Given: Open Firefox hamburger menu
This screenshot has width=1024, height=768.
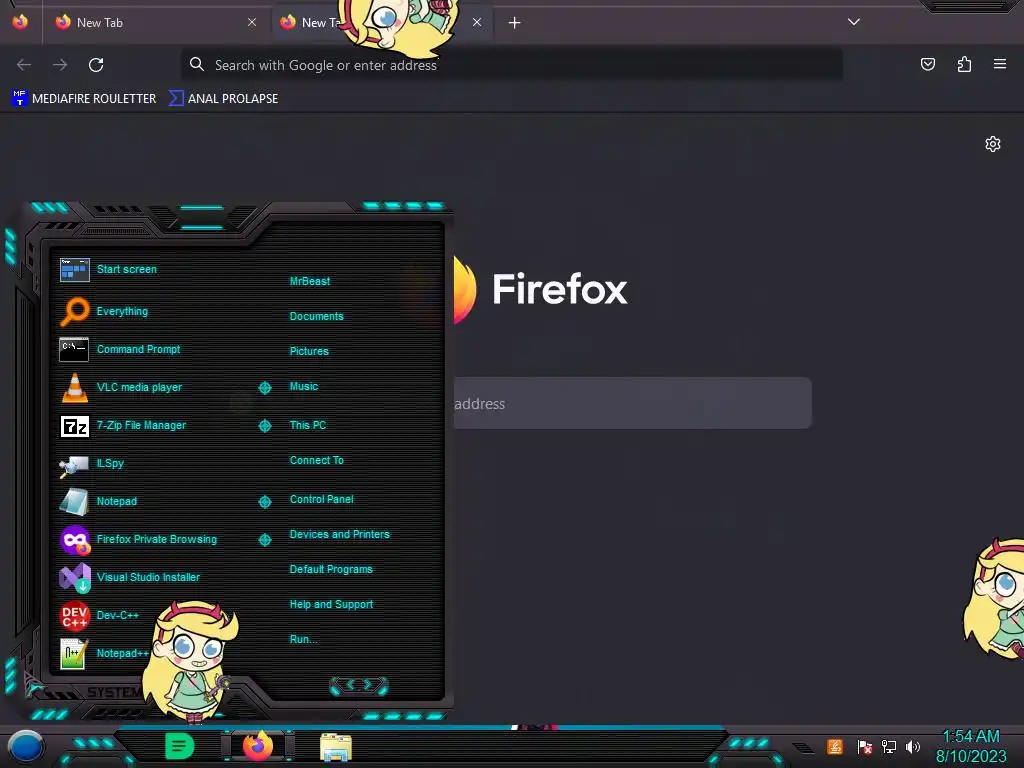Looking at the screenshot, I should [x=1000, y=64].
